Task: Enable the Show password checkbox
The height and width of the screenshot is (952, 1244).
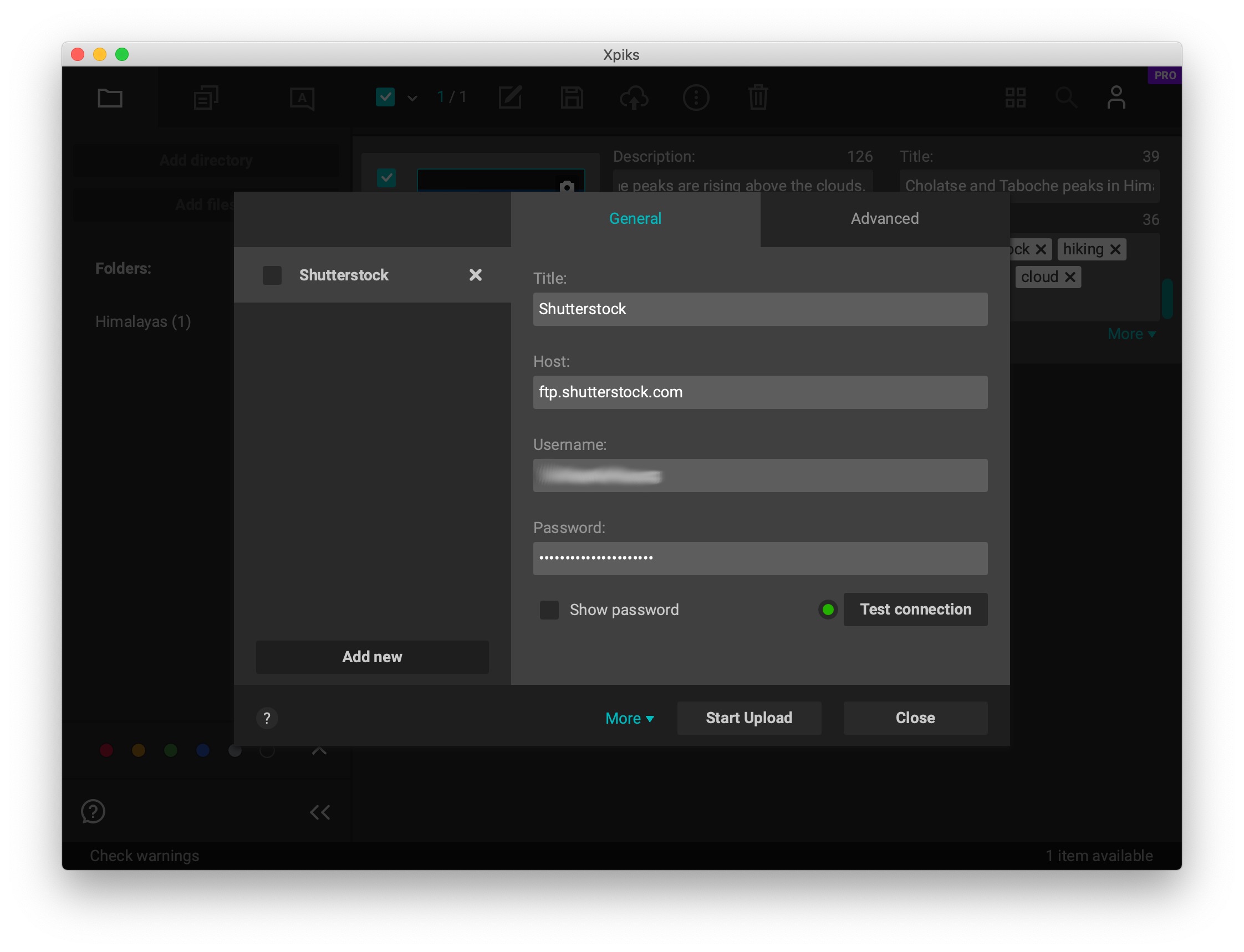Action: (x=549, y=610)
